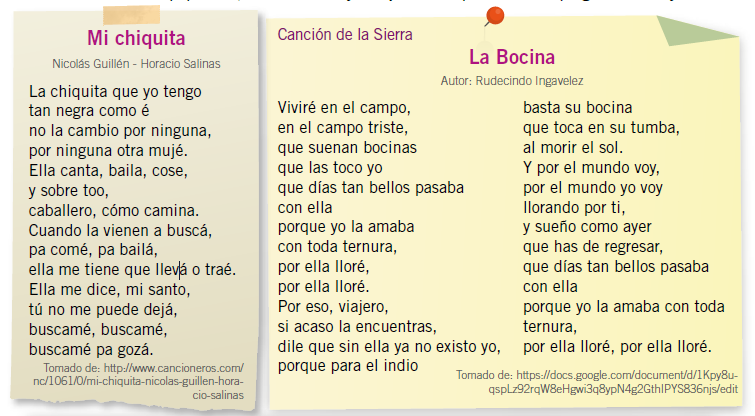Click the line "basta su bocina"
This screenshot has width=755, height=416.
[574, 106]
